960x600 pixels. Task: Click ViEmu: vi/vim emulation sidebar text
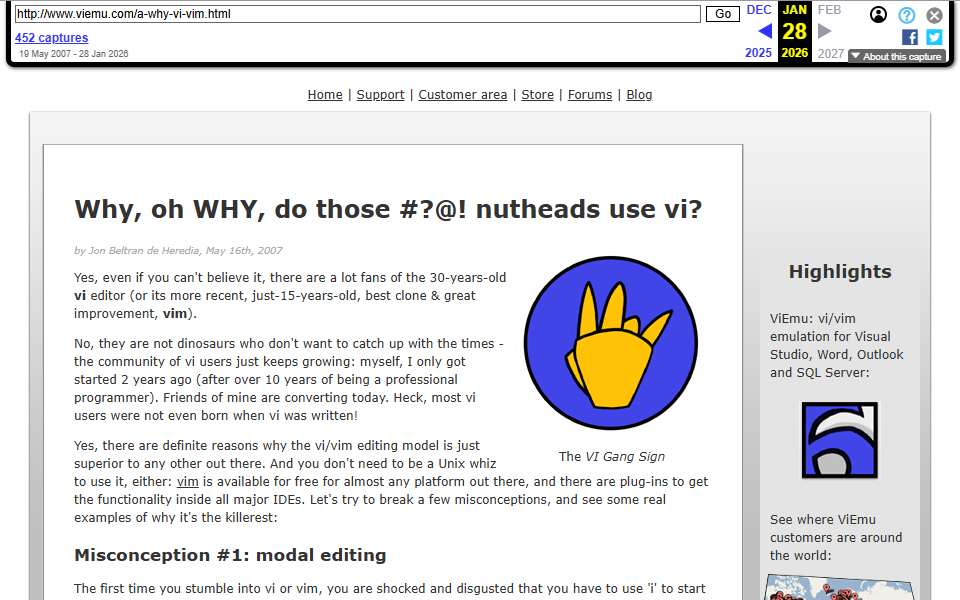point(836,345)
